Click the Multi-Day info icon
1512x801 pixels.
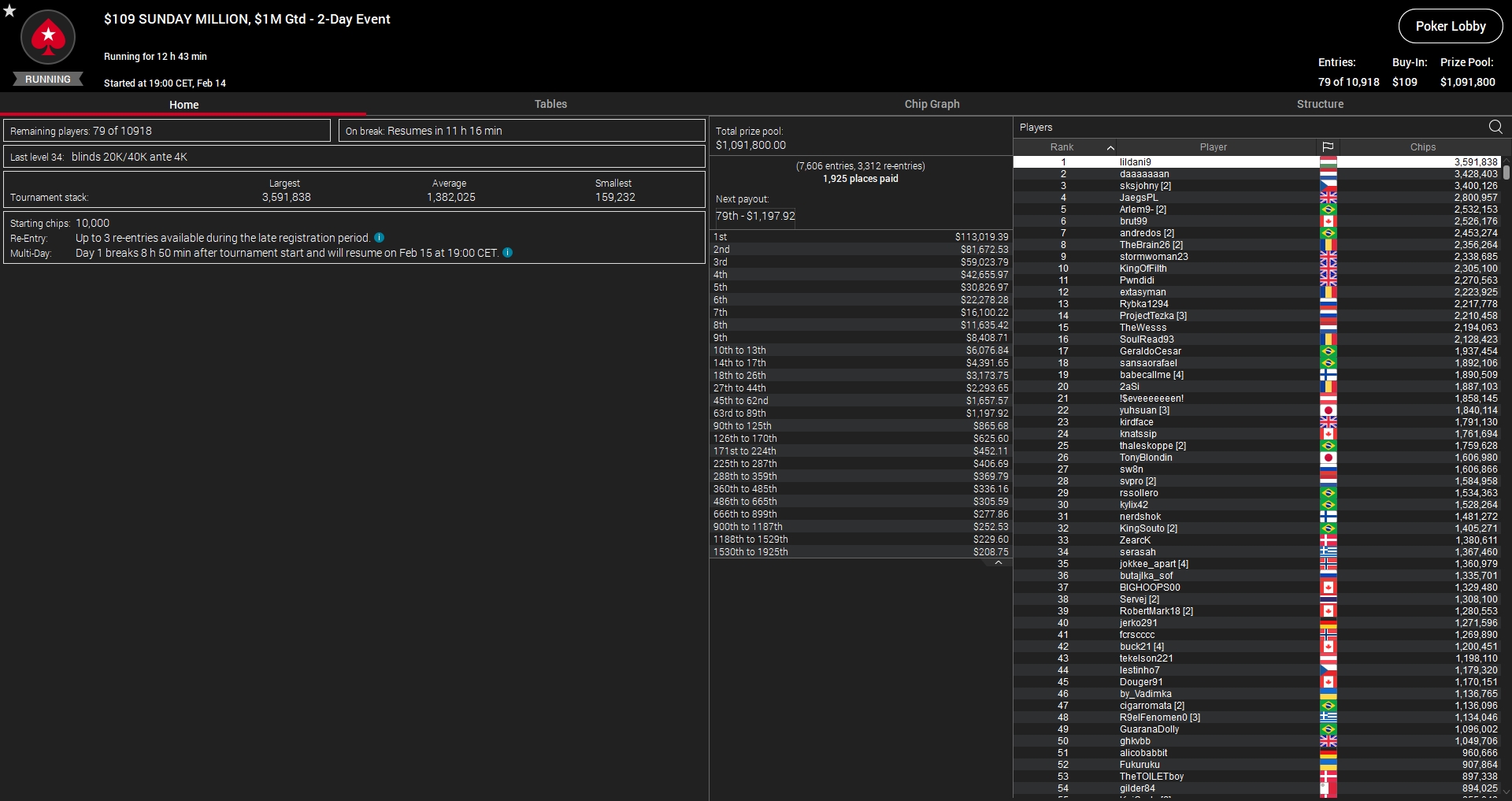pos(507,253)
